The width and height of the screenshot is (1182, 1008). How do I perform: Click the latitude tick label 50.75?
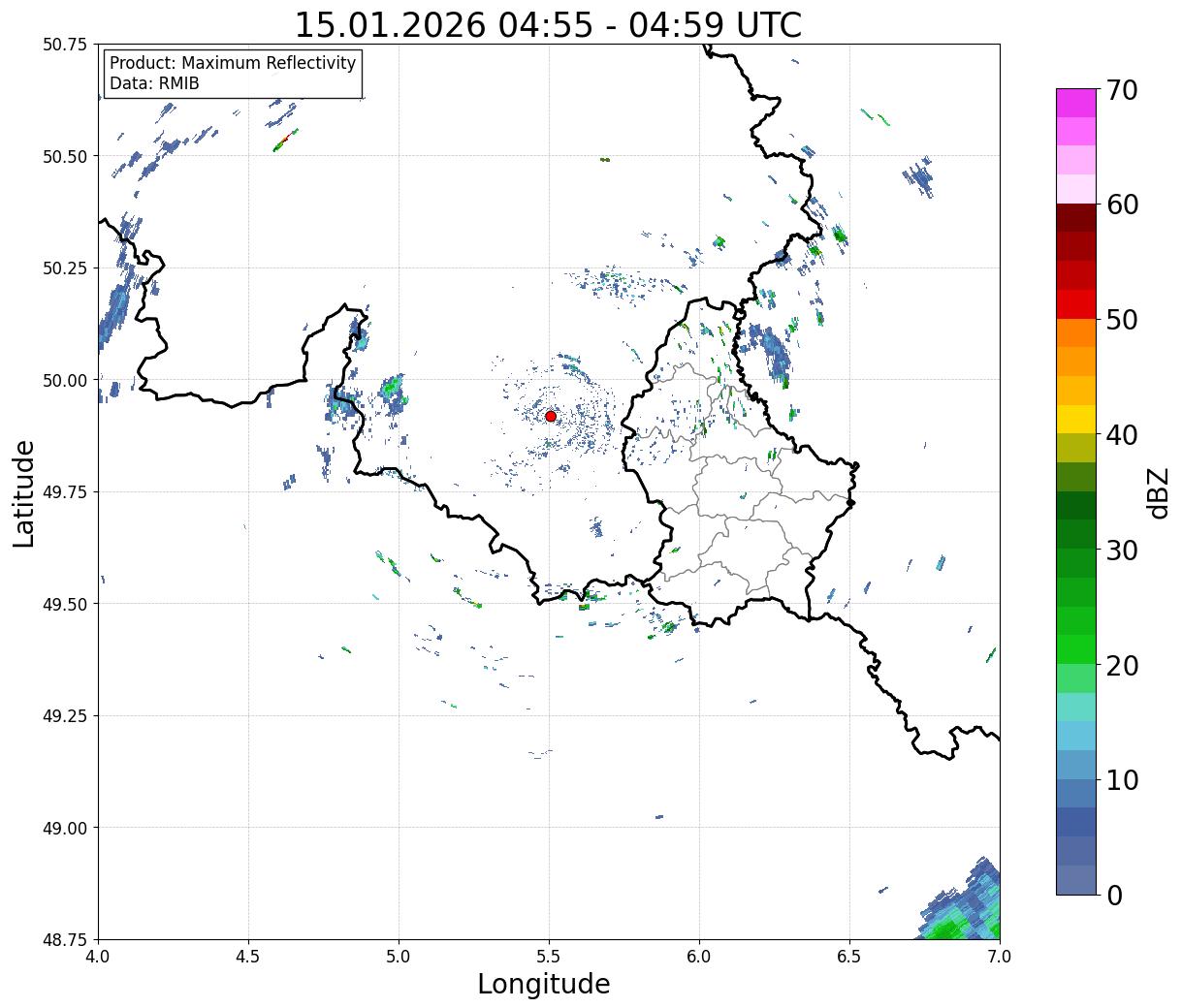[65, 45]
